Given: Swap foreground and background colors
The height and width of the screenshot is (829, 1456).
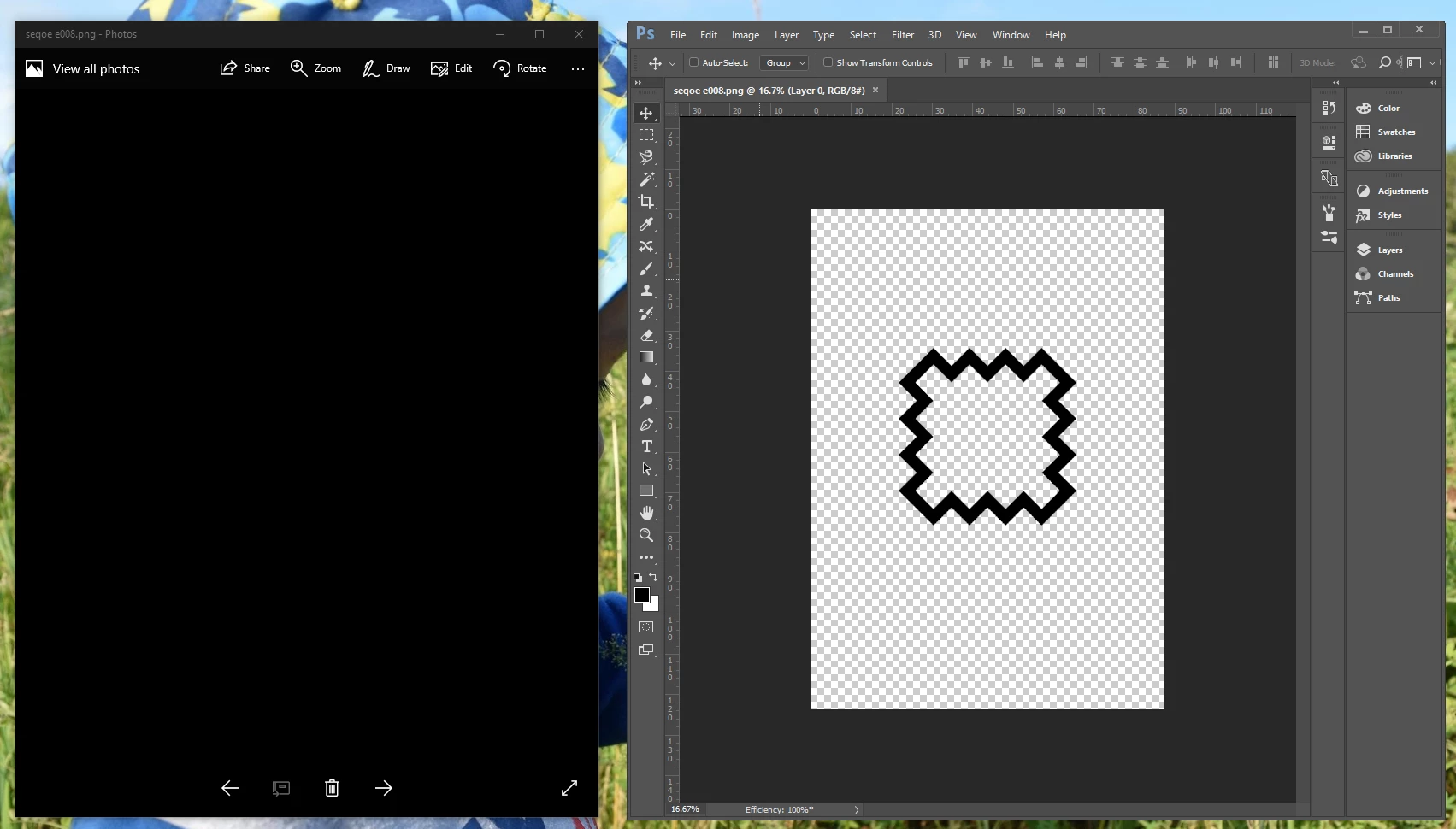Looking at the screenshot, I should pyautogui.click(x=653, y=578).
